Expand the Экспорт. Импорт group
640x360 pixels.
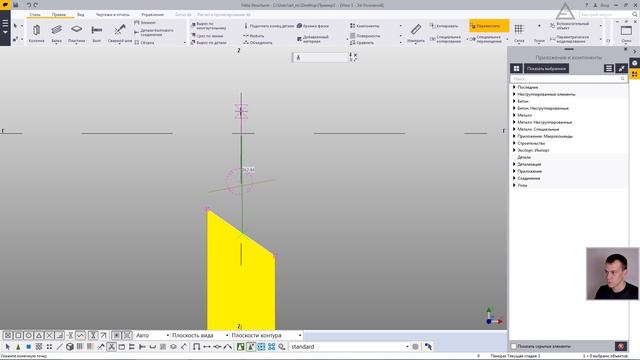pyautogui.click(x=514, y=150)
